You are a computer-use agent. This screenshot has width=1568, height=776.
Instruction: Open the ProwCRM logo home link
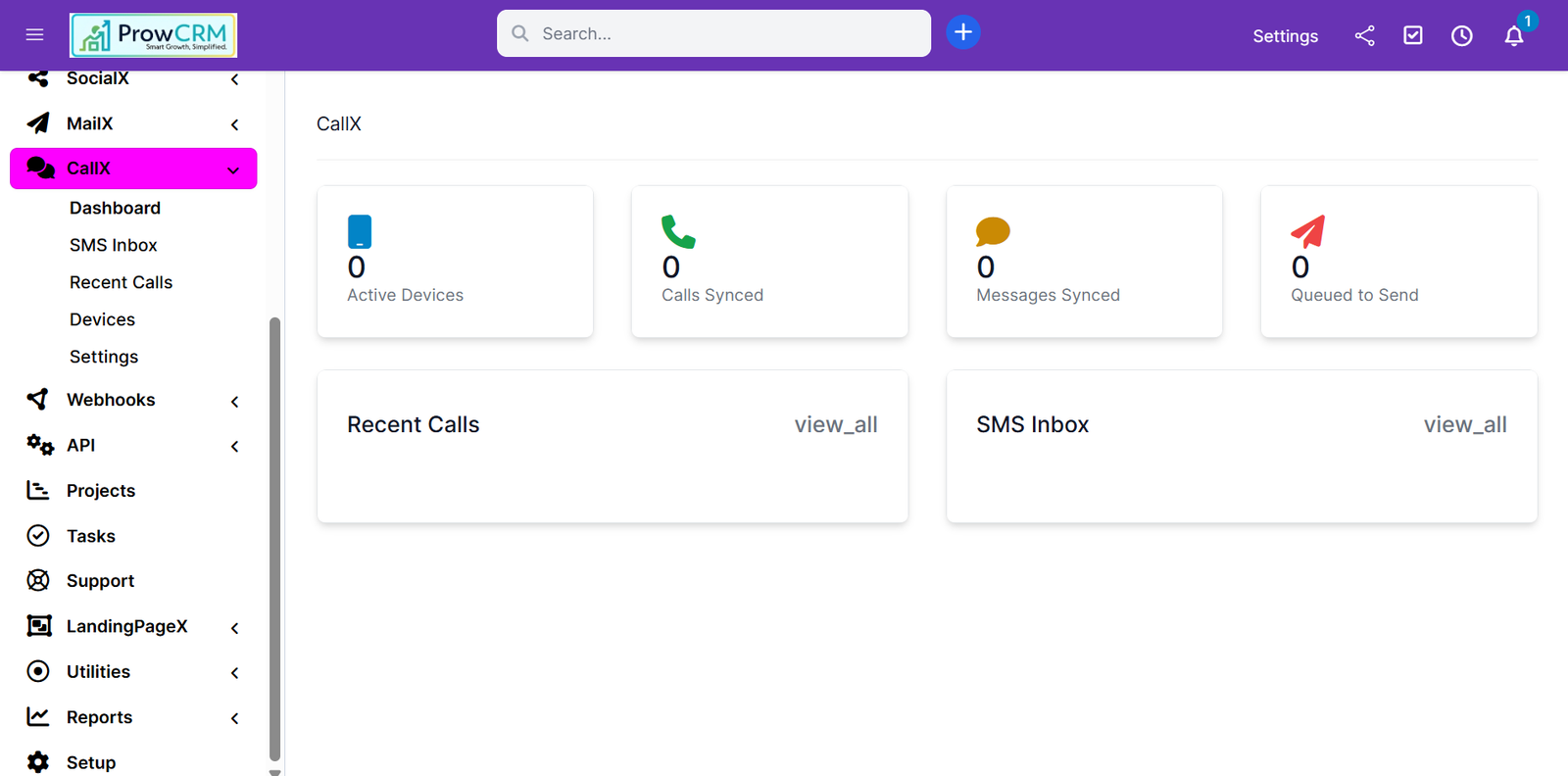tap(154, 35)
